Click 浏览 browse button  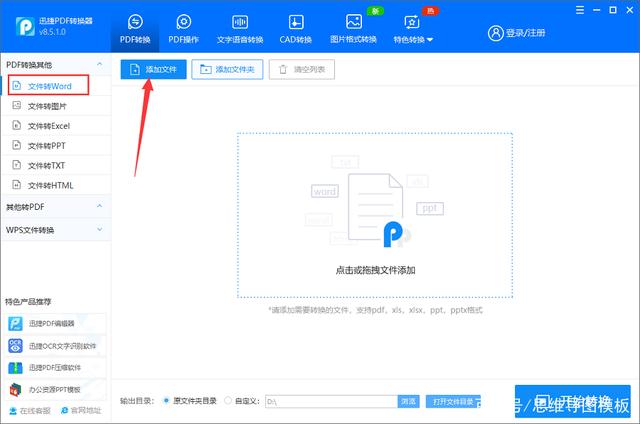click(409, 402)
